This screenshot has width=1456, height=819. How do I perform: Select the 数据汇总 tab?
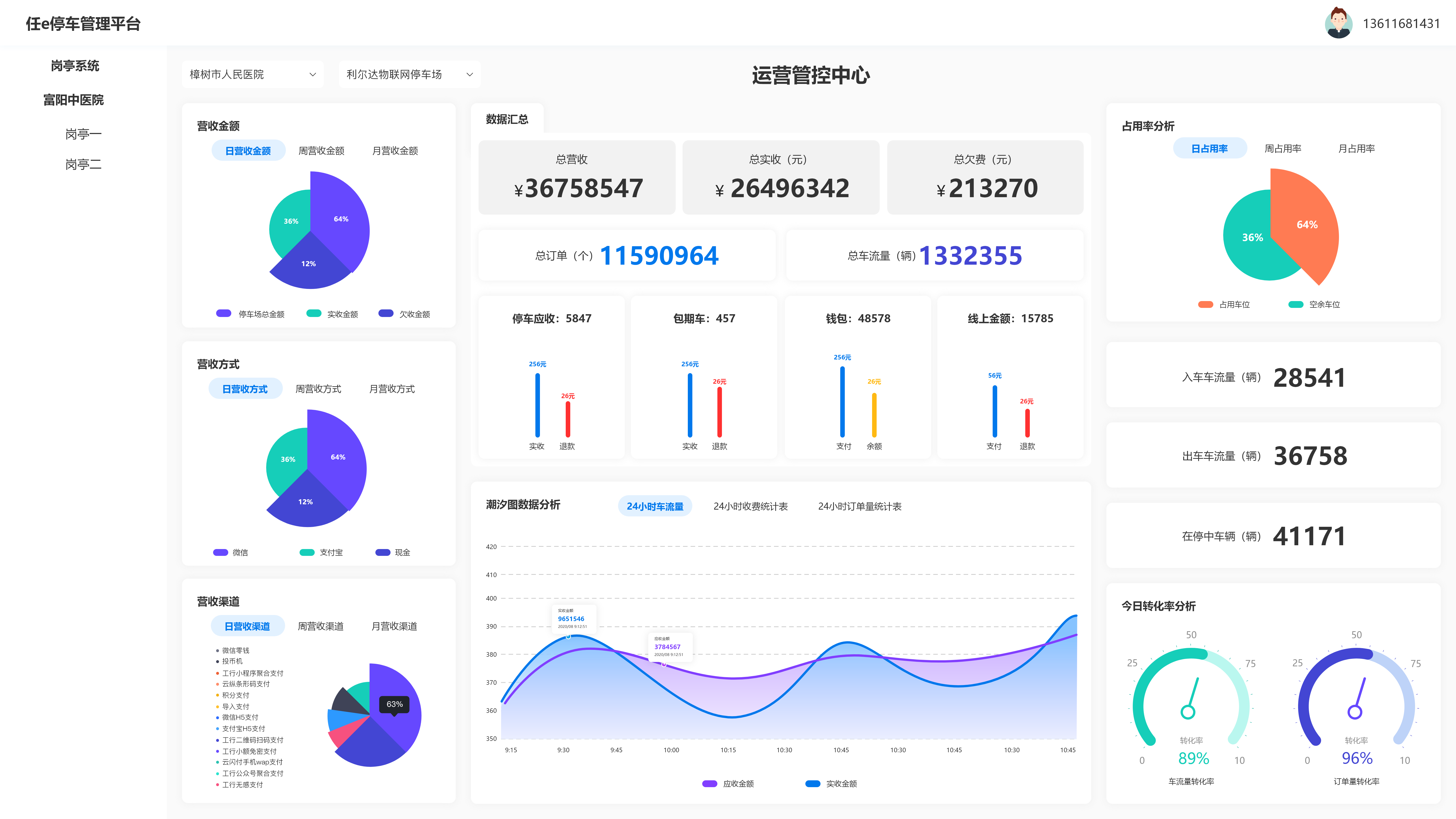pos(507,119)
